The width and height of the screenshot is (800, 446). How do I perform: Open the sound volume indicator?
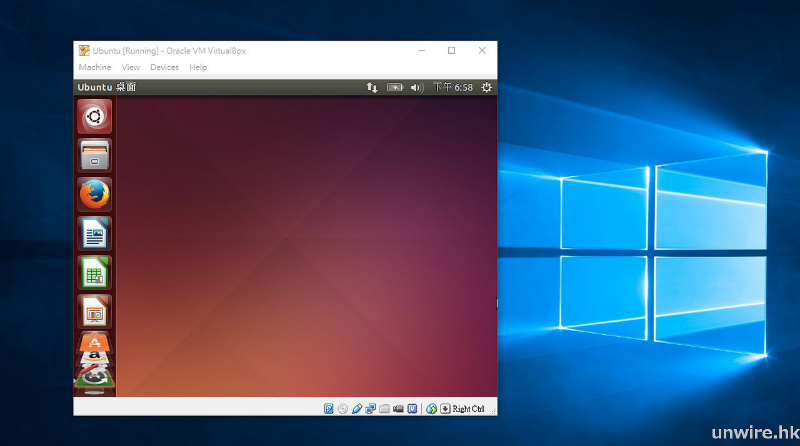tap(417, 88)
